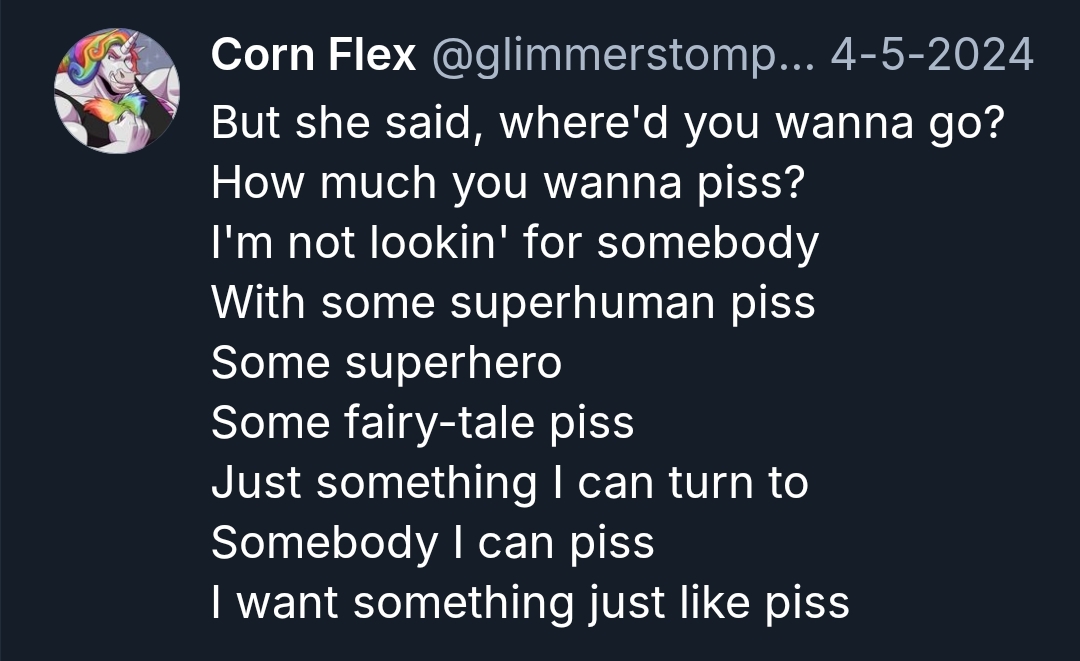1080x661 pixels.
Task: Click the final line "I want something just like piss"
Action: tap(530, 603)
